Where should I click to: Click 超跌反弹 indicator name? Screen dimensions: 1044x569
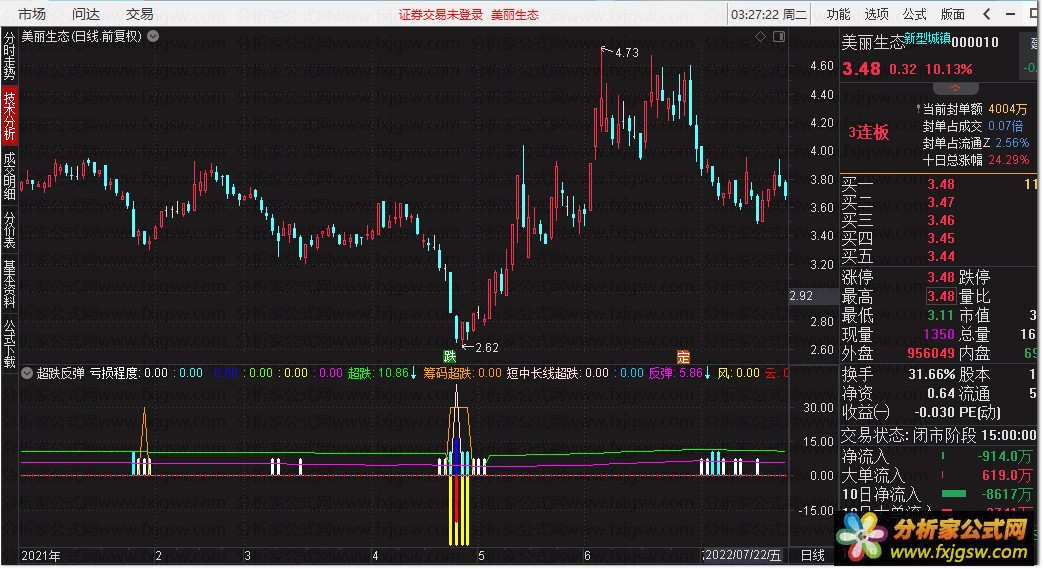click(60, 373)
